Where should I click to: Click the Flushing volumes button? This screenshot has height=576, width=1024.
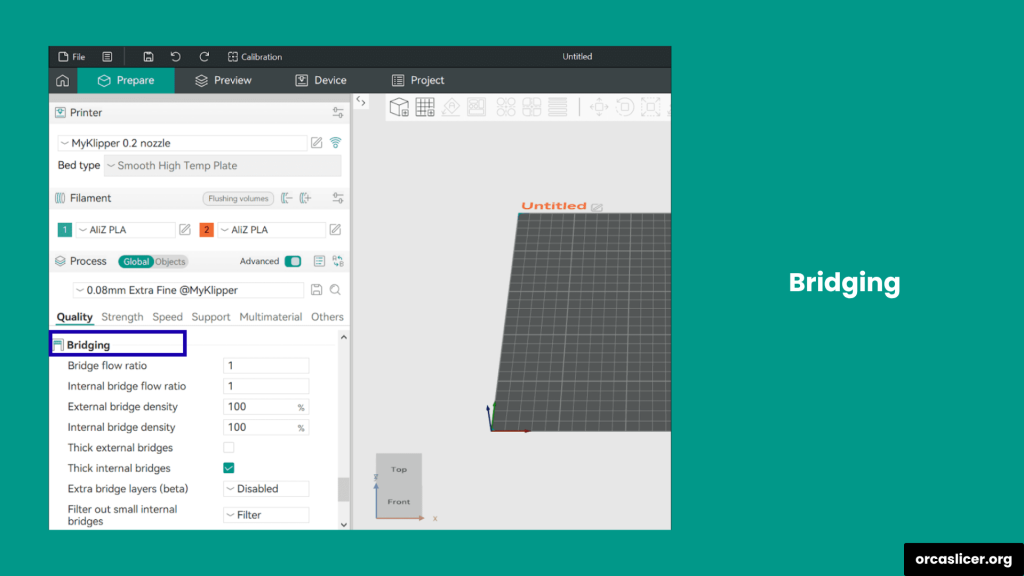(238, 199)
